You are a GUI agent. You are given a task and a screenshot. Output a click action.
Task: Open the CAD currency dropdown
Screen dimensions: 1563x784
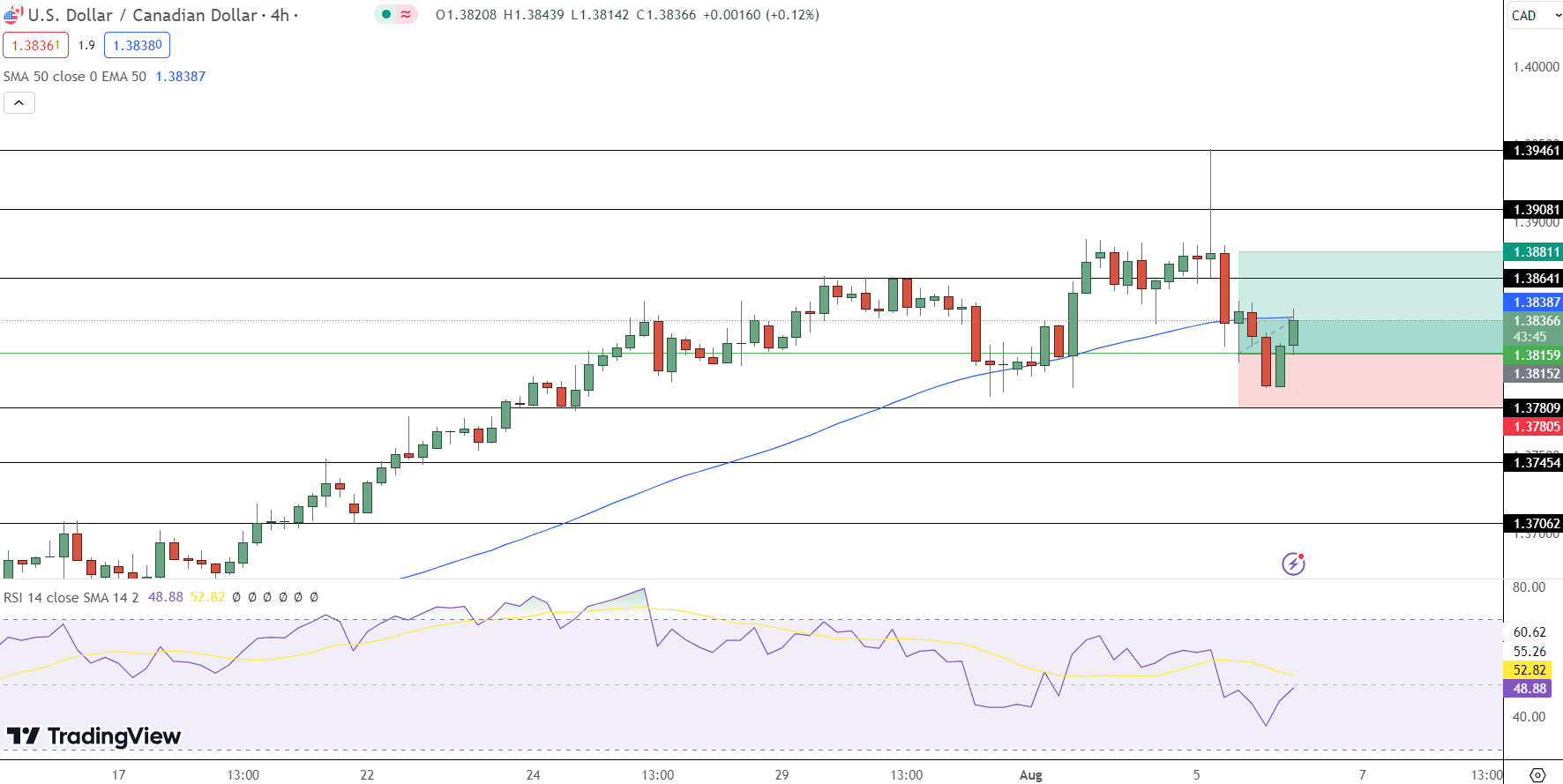pos(1536,15)
